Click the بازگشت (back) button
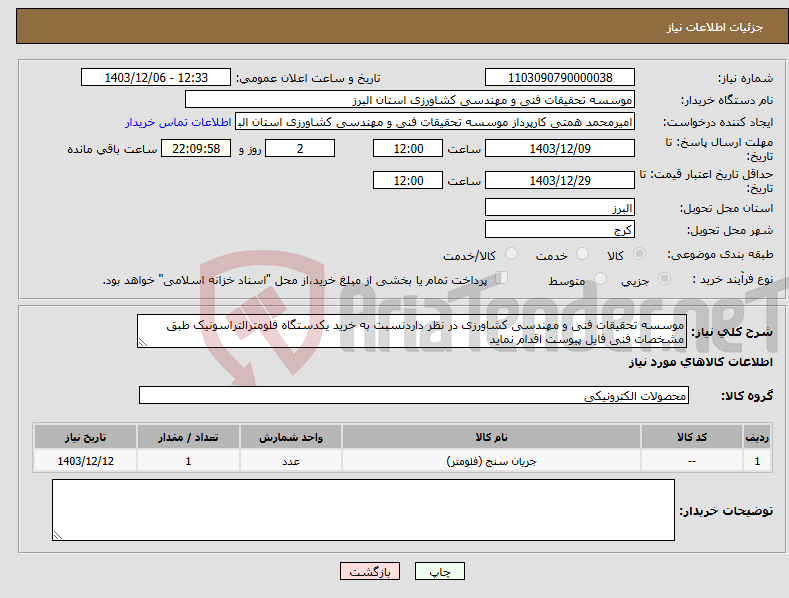789x598 pixels. click(370, 571)
